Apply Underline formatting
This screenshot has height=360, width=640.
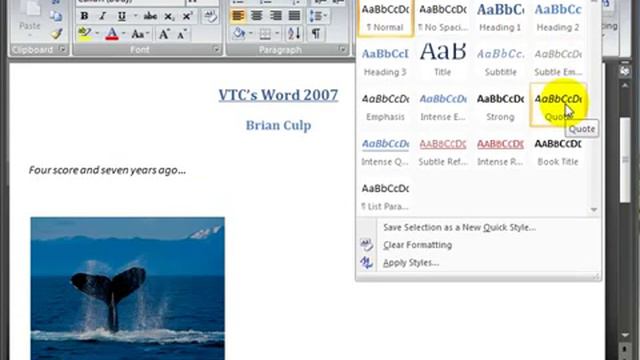click(x=121, y=16)
